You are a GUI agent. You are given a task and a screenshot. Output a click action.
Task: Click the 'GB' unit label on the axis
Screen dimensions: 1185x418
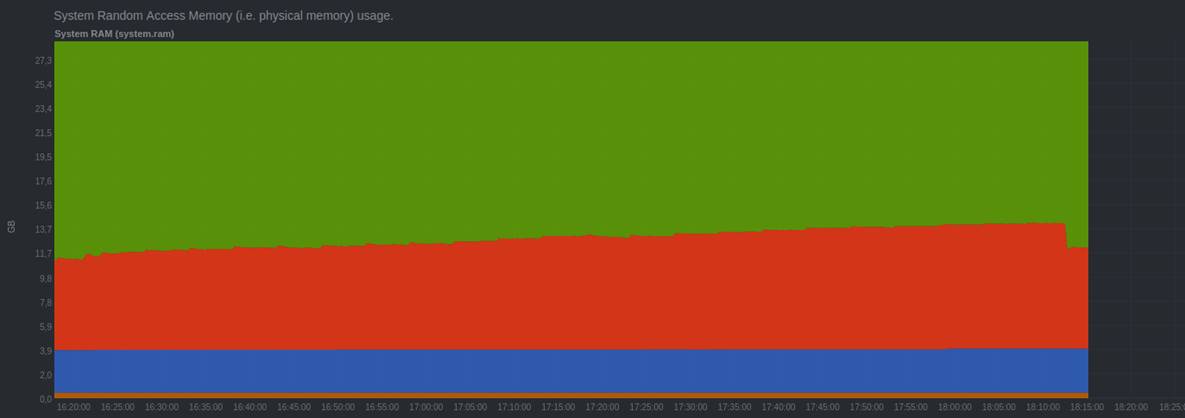[x=11, y=227]
